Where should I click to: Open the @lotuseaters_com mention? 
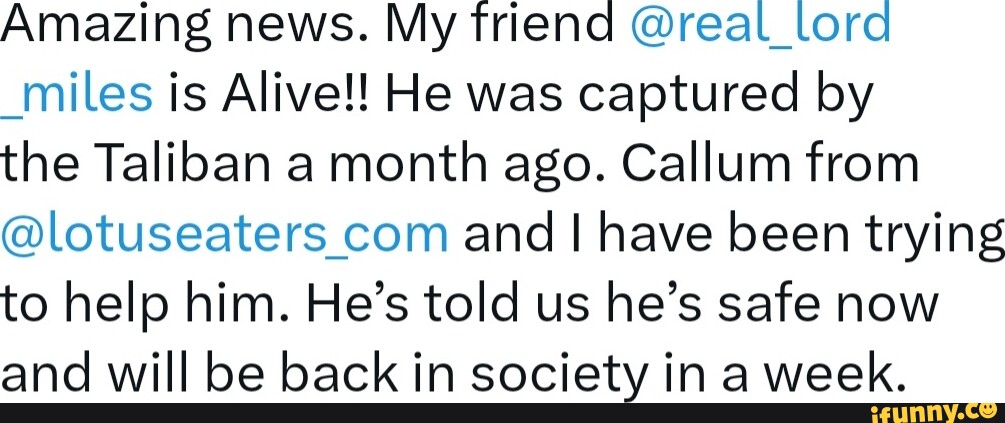[224, 234]
